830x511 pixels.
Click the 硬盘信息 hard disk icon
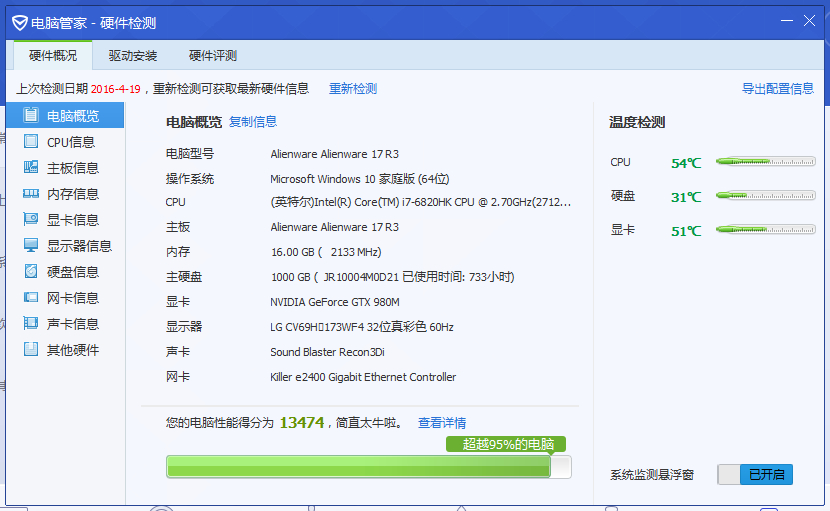[31, 271]
